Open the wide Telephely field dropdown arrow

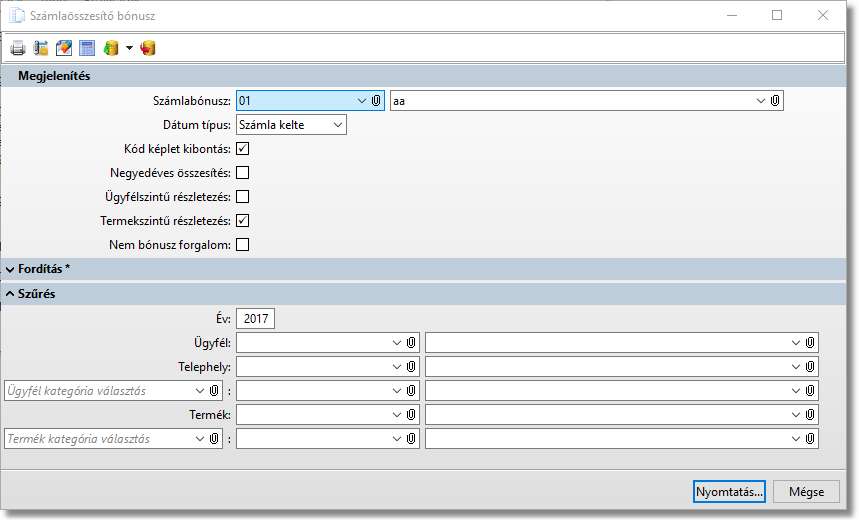(x=795, y=367)
